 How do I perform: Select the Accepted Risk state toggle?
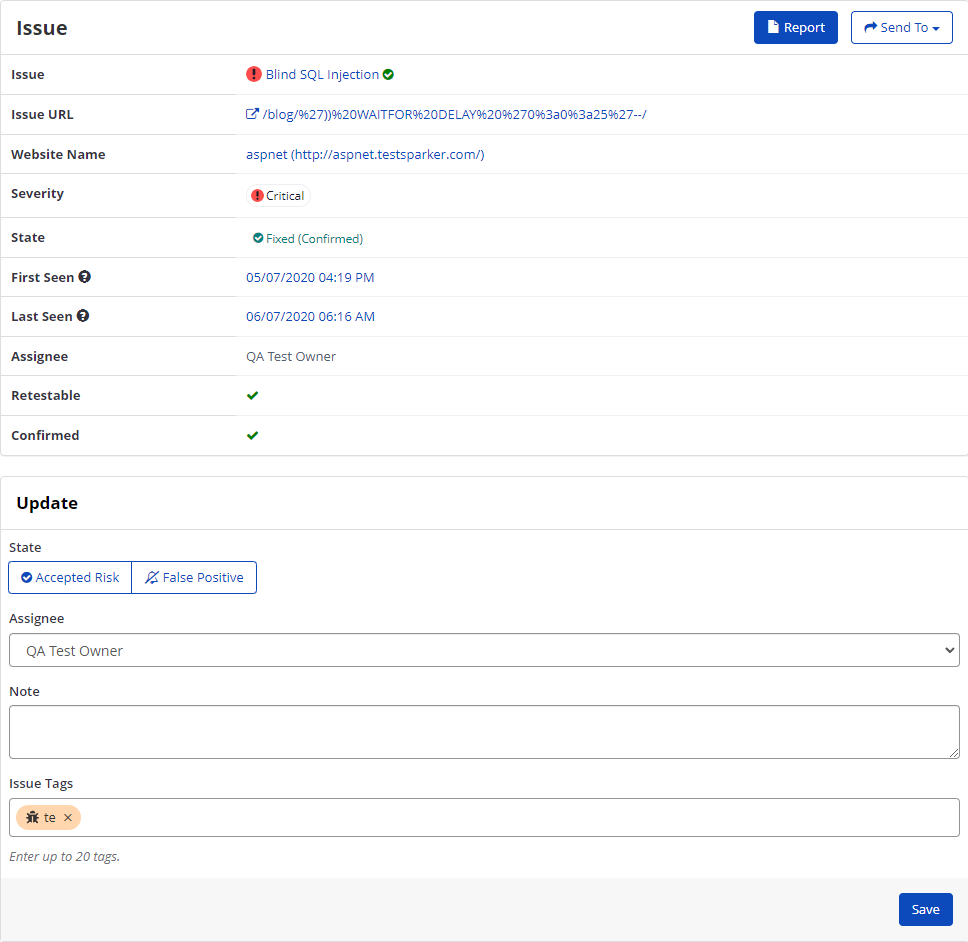point(69,577)
